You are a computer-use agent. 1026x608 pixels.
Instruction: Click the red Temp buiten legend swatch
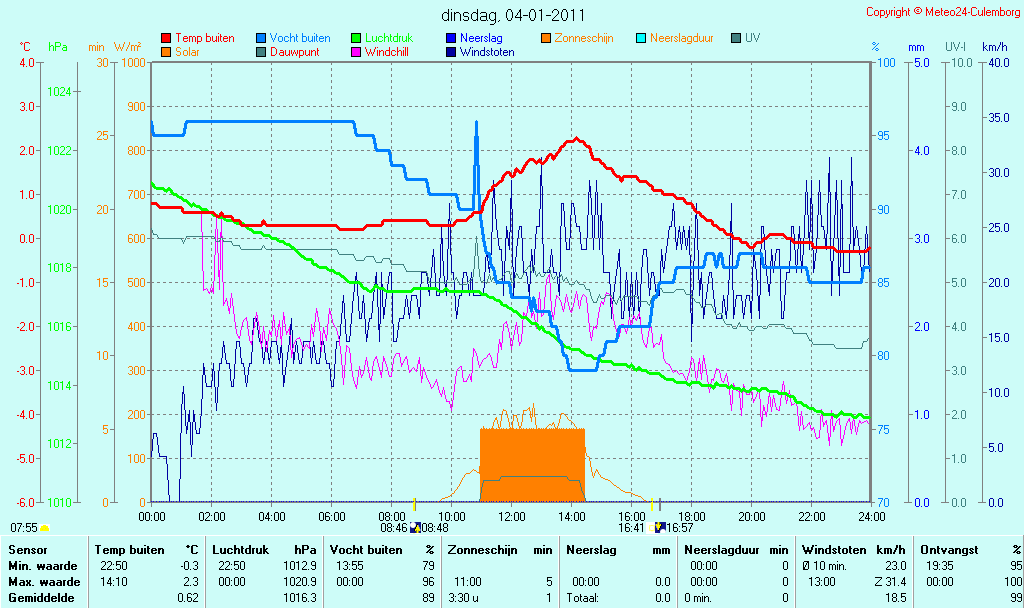166,39
